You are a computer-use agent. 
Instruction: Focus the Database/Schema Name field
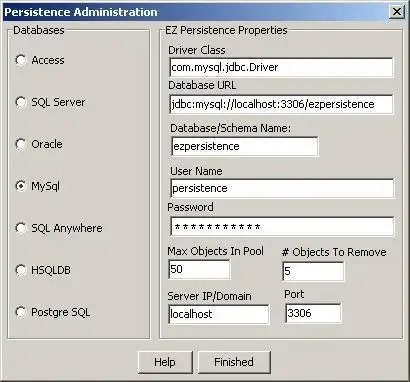(x=245, y=146)
